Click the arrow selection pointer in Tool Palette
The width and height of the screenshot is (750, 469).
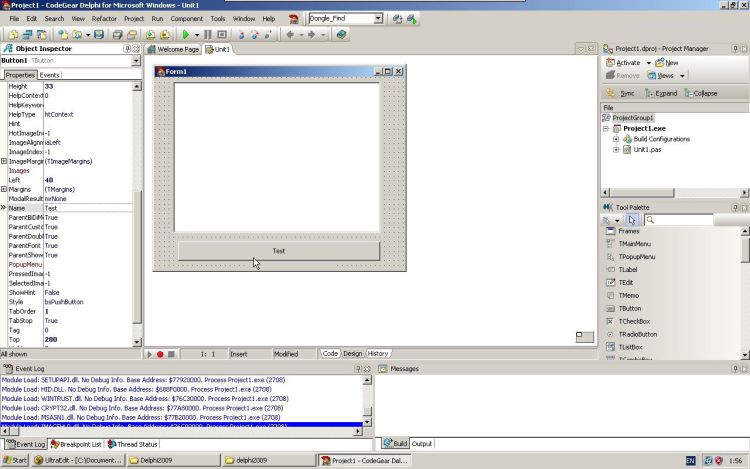coord(632,220)
